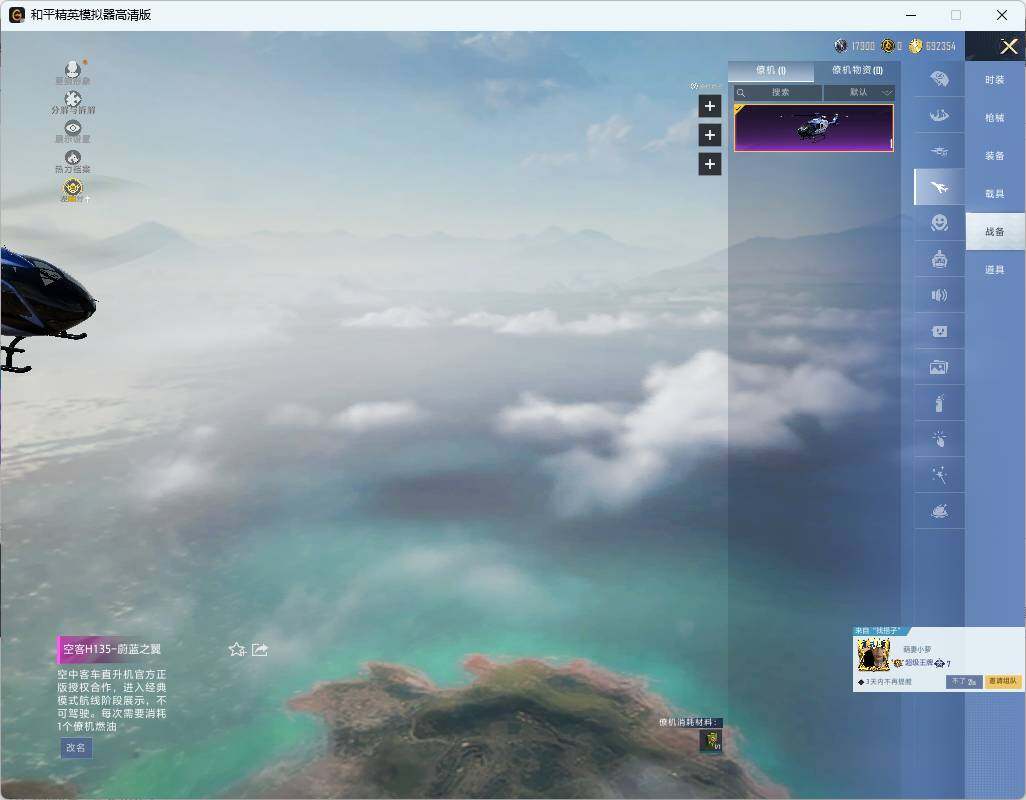Minimize the emulator window
Screen dimensions: 1026x800
pyautogui.click(x=911, y=15)
